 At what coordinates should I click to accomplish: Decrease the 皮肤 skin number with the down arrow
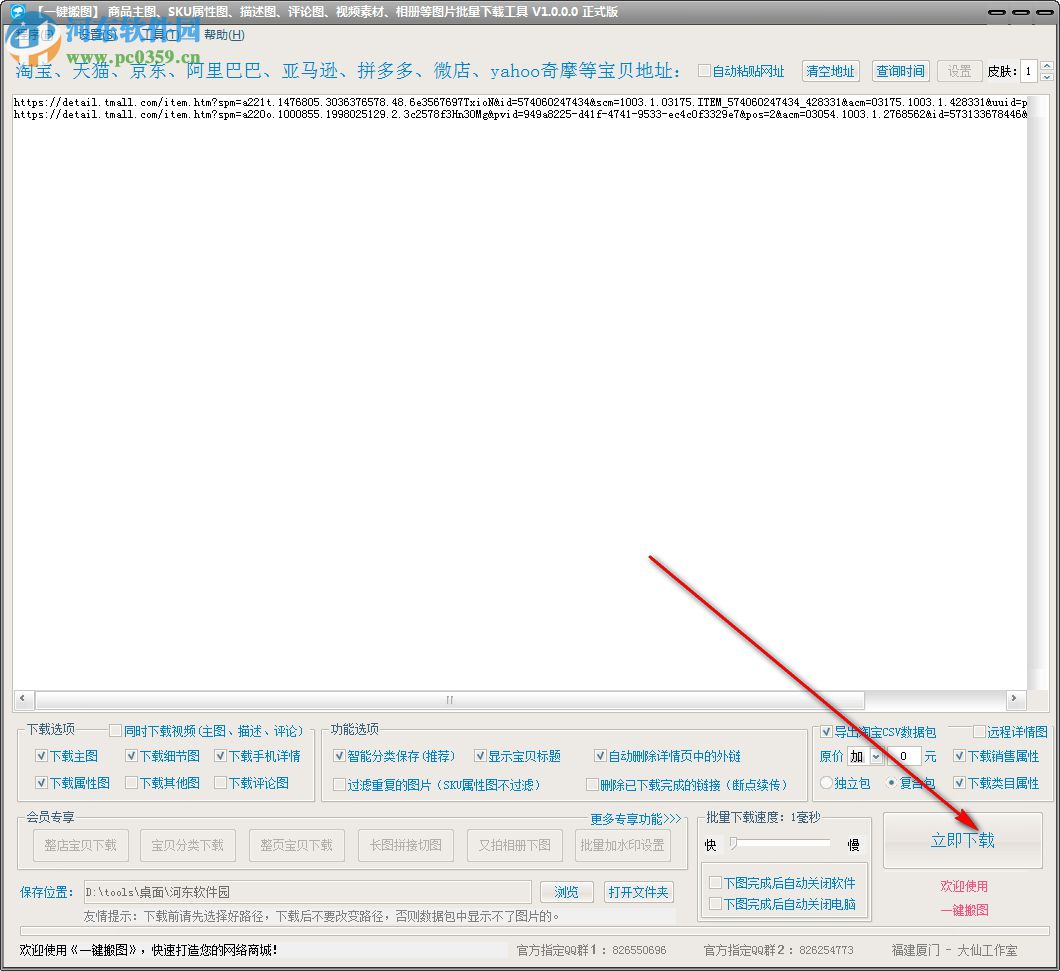click(1046, 76)
